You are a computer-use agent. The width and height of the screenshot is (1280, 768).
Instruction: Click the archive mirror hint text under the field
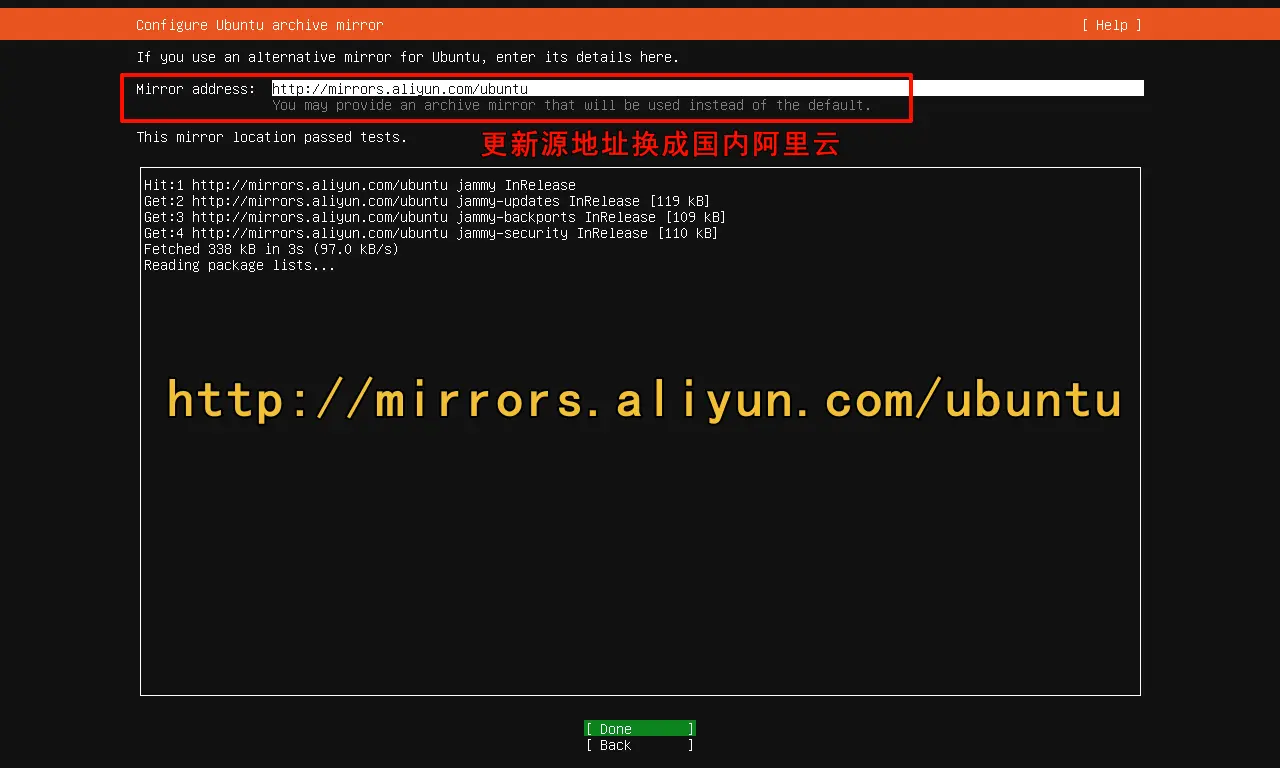point(572,105)
